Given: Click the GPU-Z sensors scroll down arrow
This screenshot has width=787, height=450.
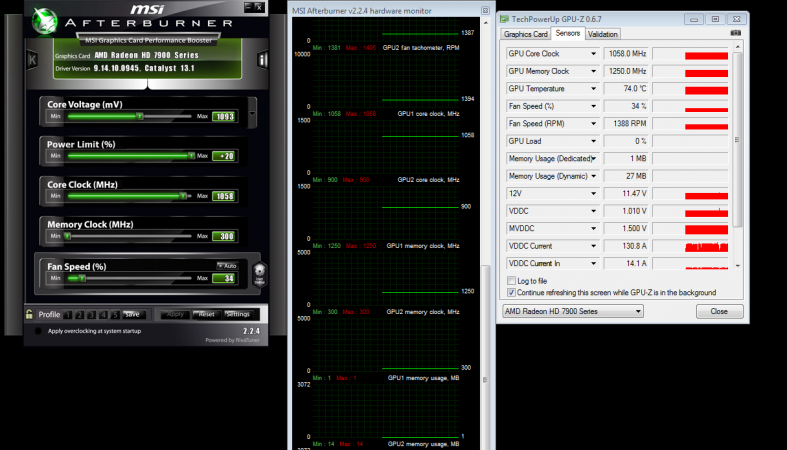Looking at the screenshot, I should click(738, 265).
